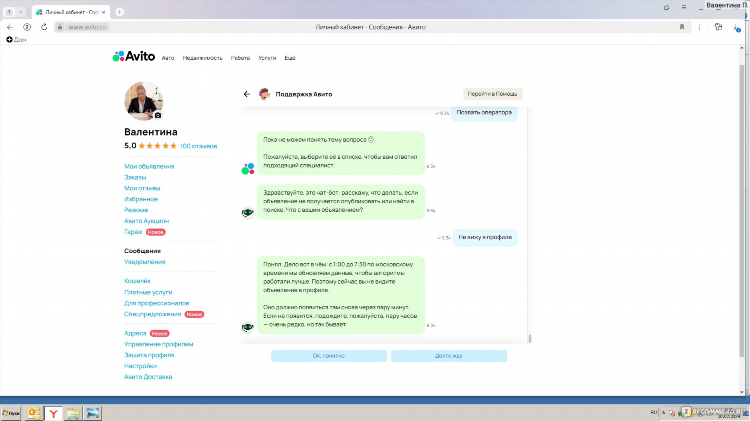Open Настройки in sidebar
Viewport: 750px width, 421px height.
(x=140, y=366)
